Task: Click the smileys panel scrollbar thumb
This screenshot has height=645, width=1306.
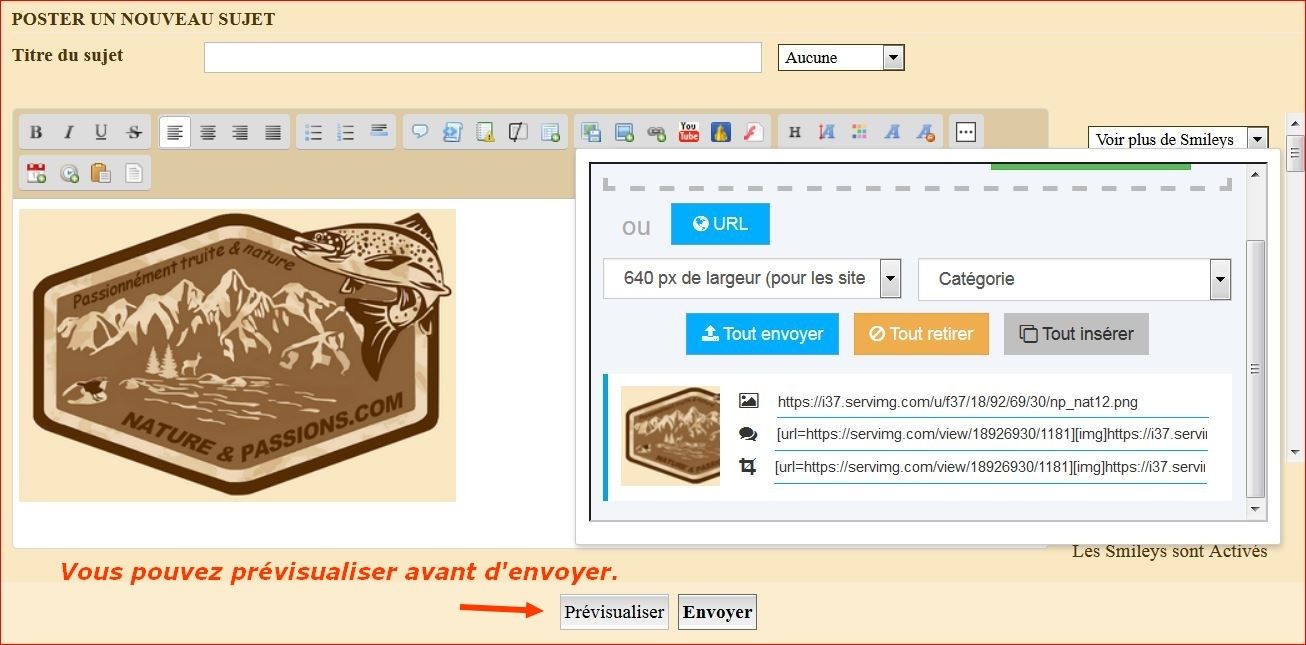Action: (1296, 154)
